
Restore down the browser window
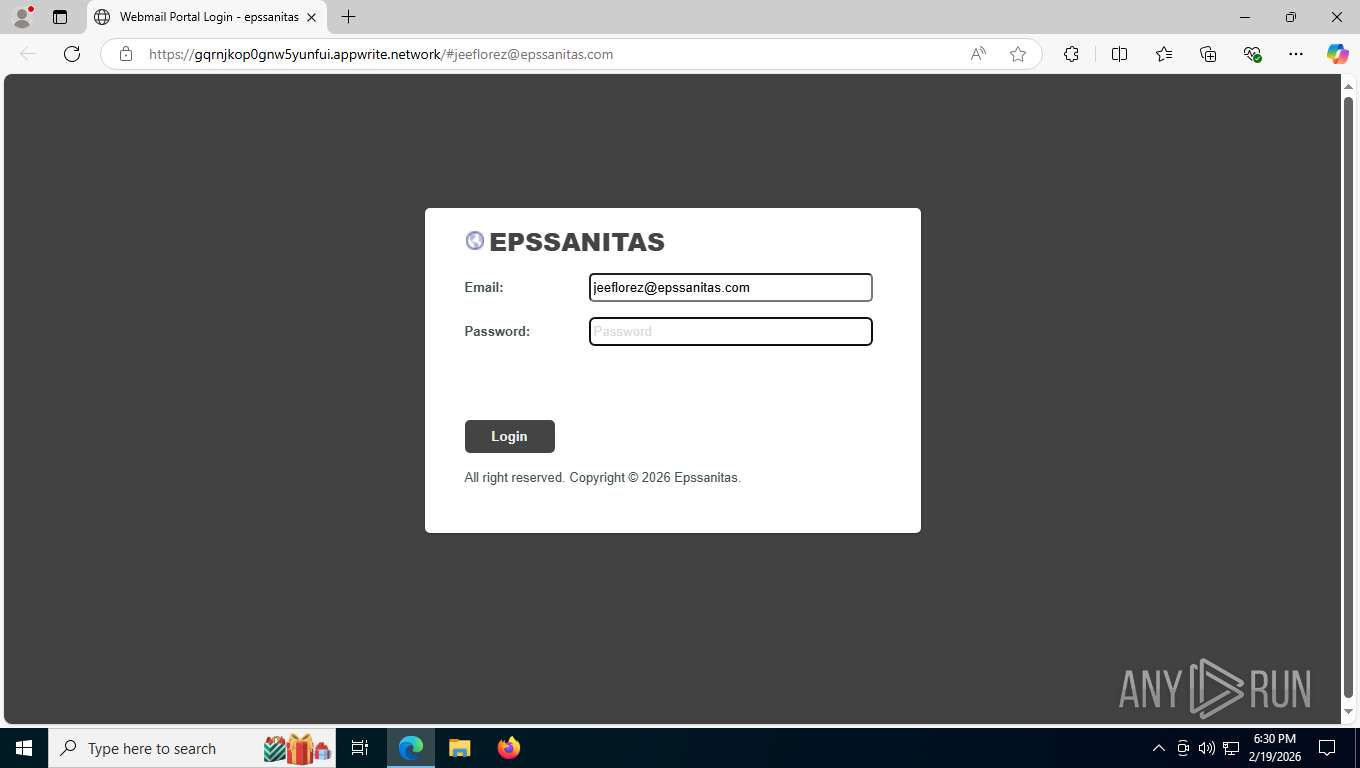(x=1291, y=17)
